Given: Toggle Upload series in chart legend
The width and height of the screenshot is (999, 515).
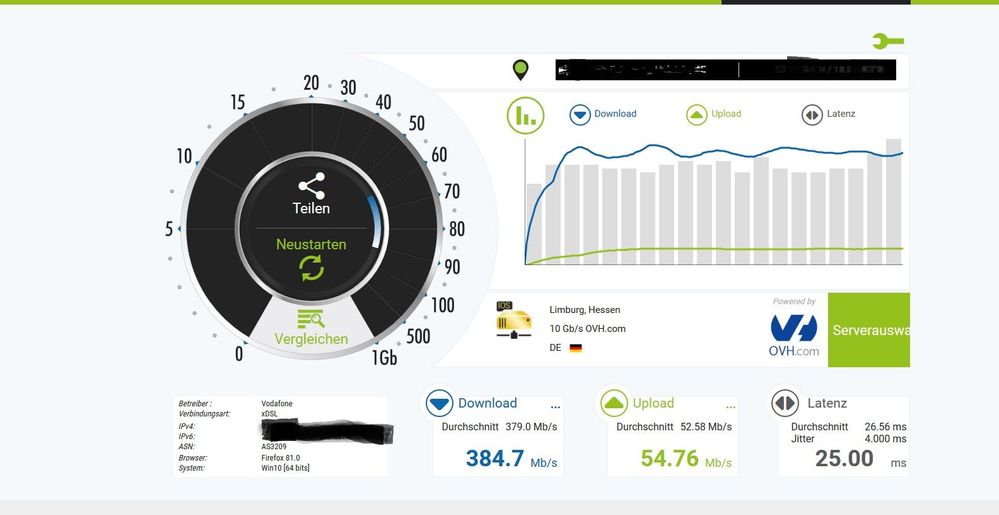Looking at the screenshot, I should (x=714, y=114).
